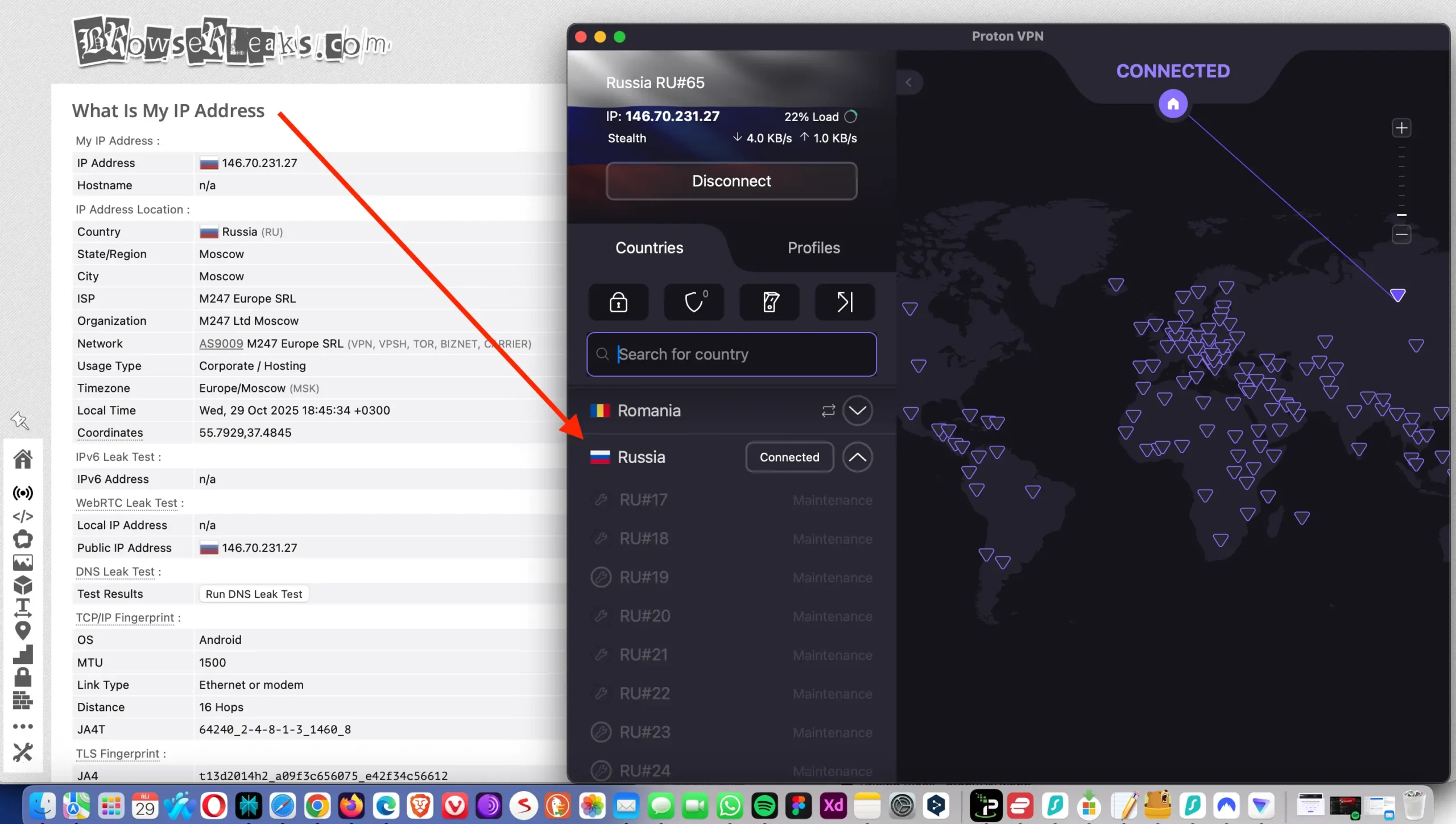Open the WebRTC broadcast icon in sidebar
Image resolution: width=1456 pixels, height=824 pixels.
(x=23, y=493)
